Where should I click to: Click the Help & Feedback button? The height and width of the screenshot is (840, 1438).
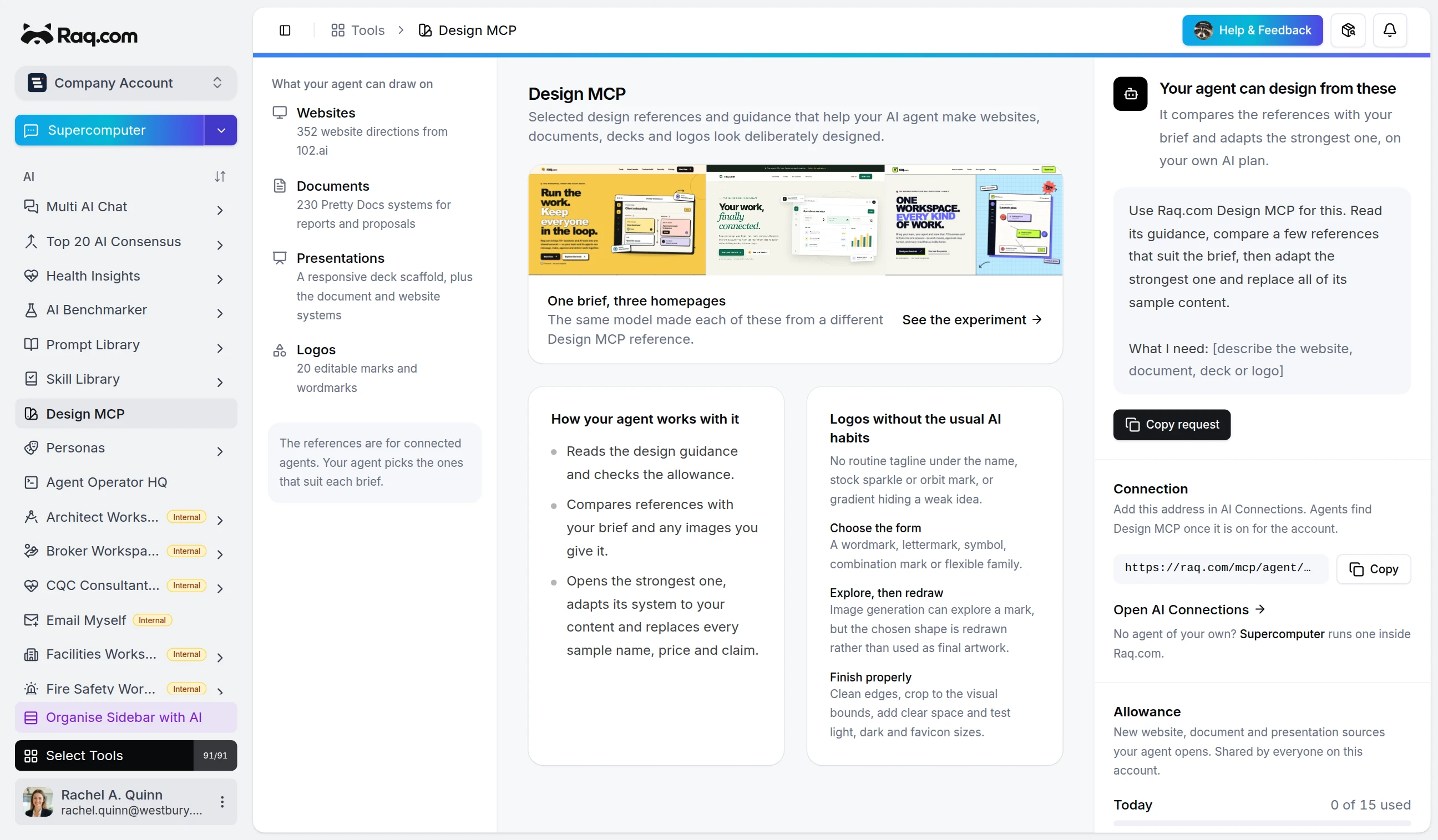pos(1252,30)
